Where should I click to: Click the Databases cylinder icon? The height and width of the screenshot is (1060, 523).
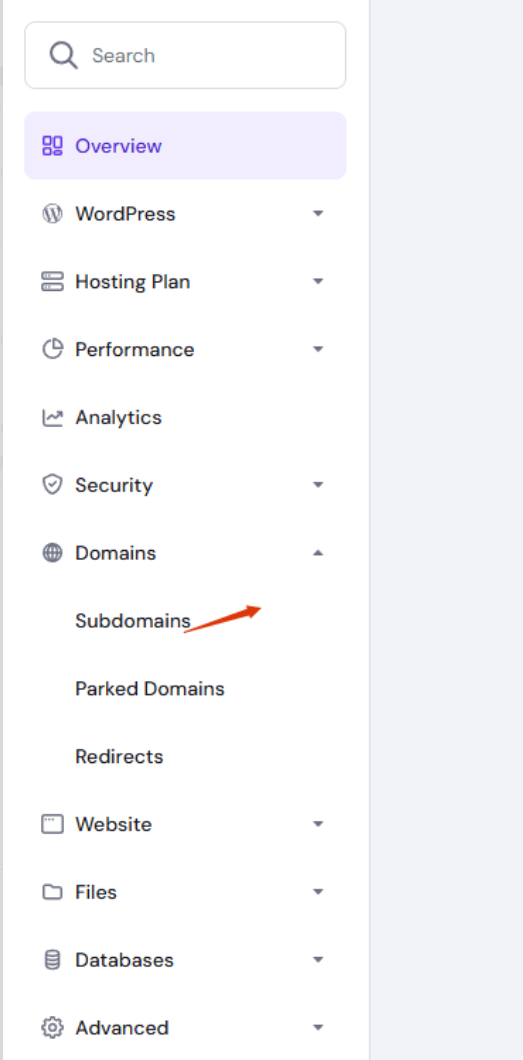[x=52, y=960]
